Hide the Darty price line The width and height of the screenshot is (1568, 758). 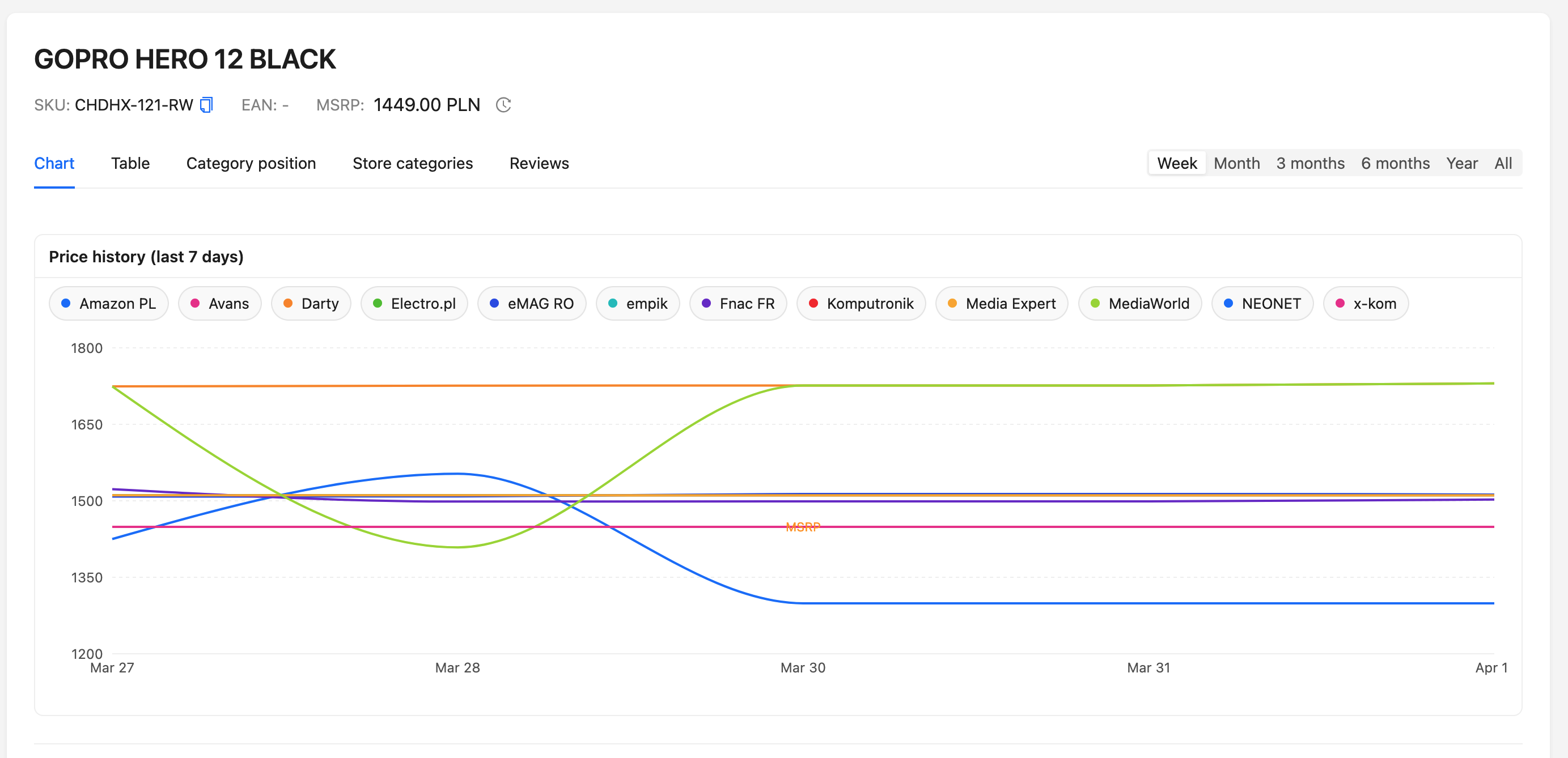coord(311,304)
